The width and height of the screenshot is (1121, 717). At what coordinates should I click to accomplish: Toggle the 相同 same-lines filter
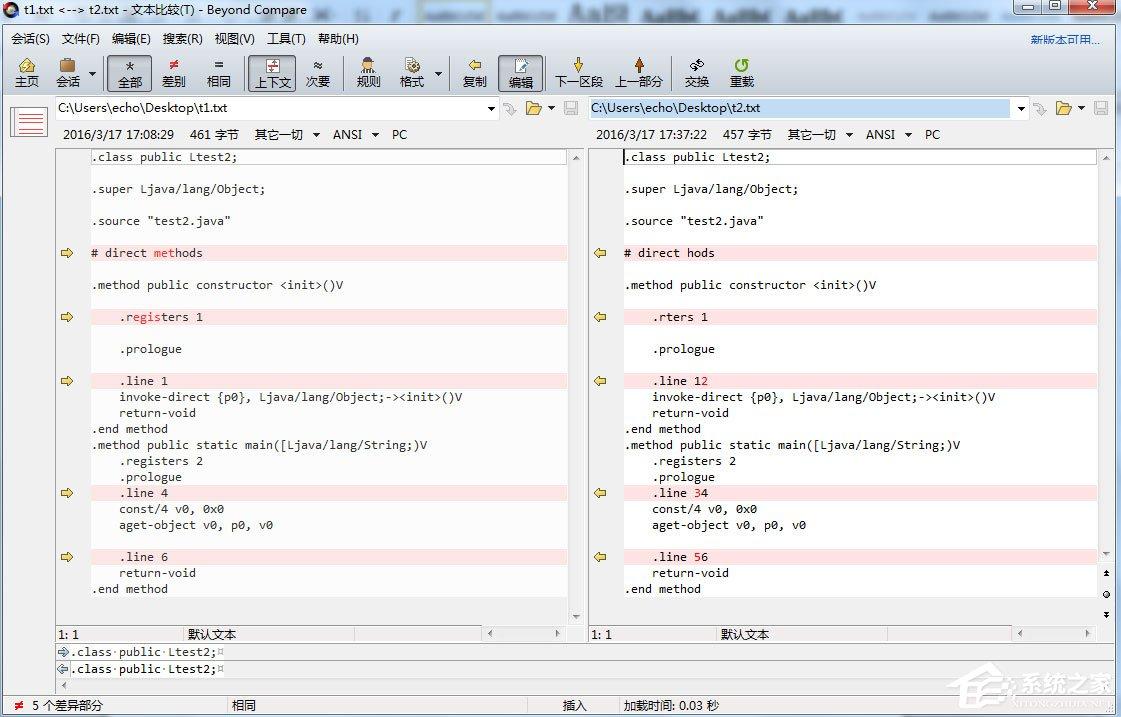219,73
